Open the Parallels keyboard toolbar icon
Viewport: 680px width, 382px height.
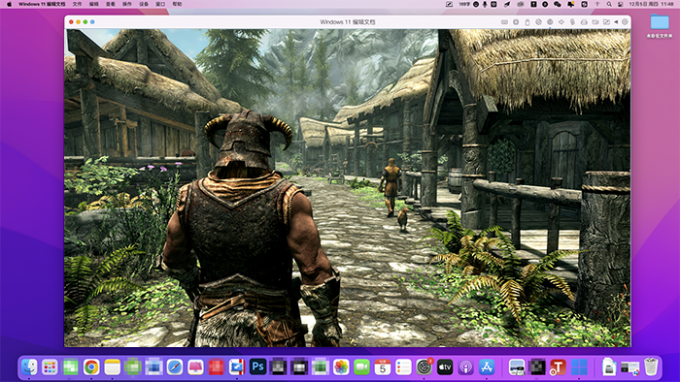(504, 22)
